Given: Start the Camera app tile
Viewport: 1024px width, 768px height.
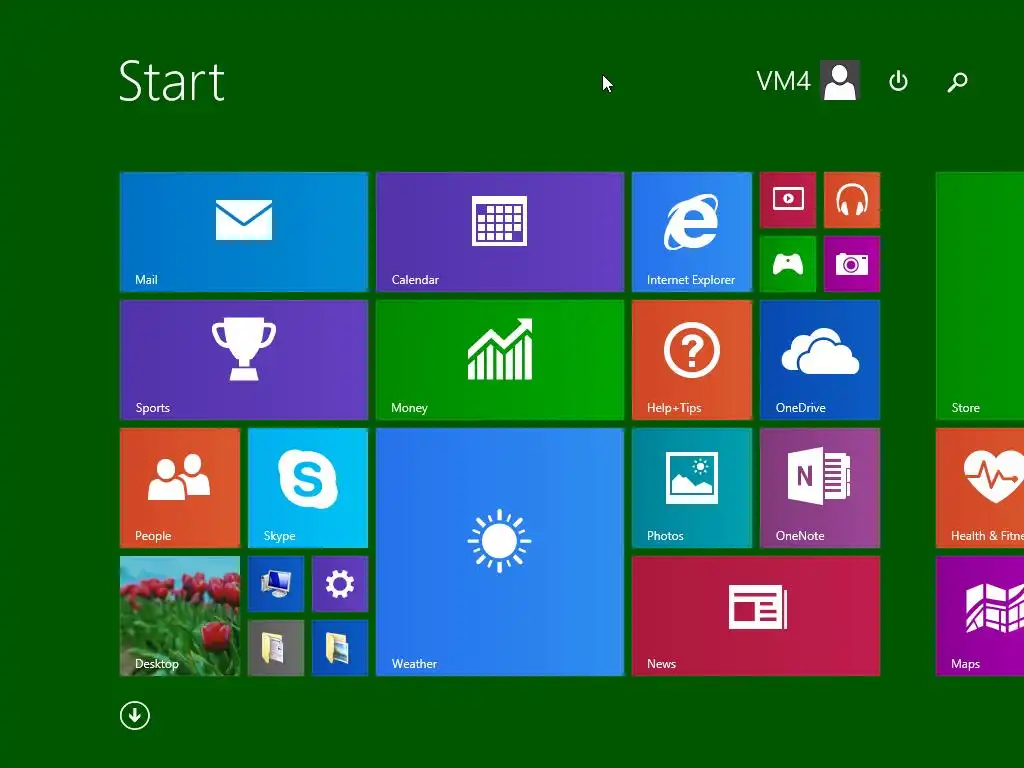Looking at the screenshot, I should [x=852, y=264].
